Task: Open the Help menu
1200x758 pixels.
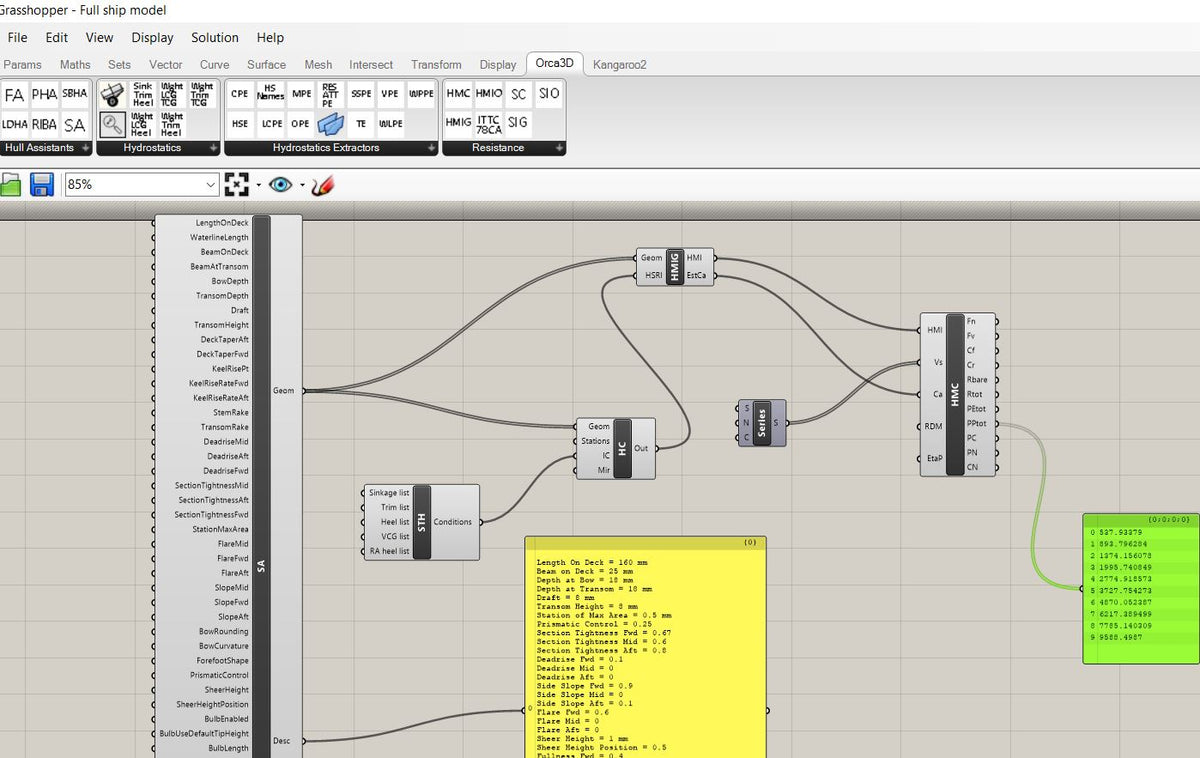Action: [270, 37]
